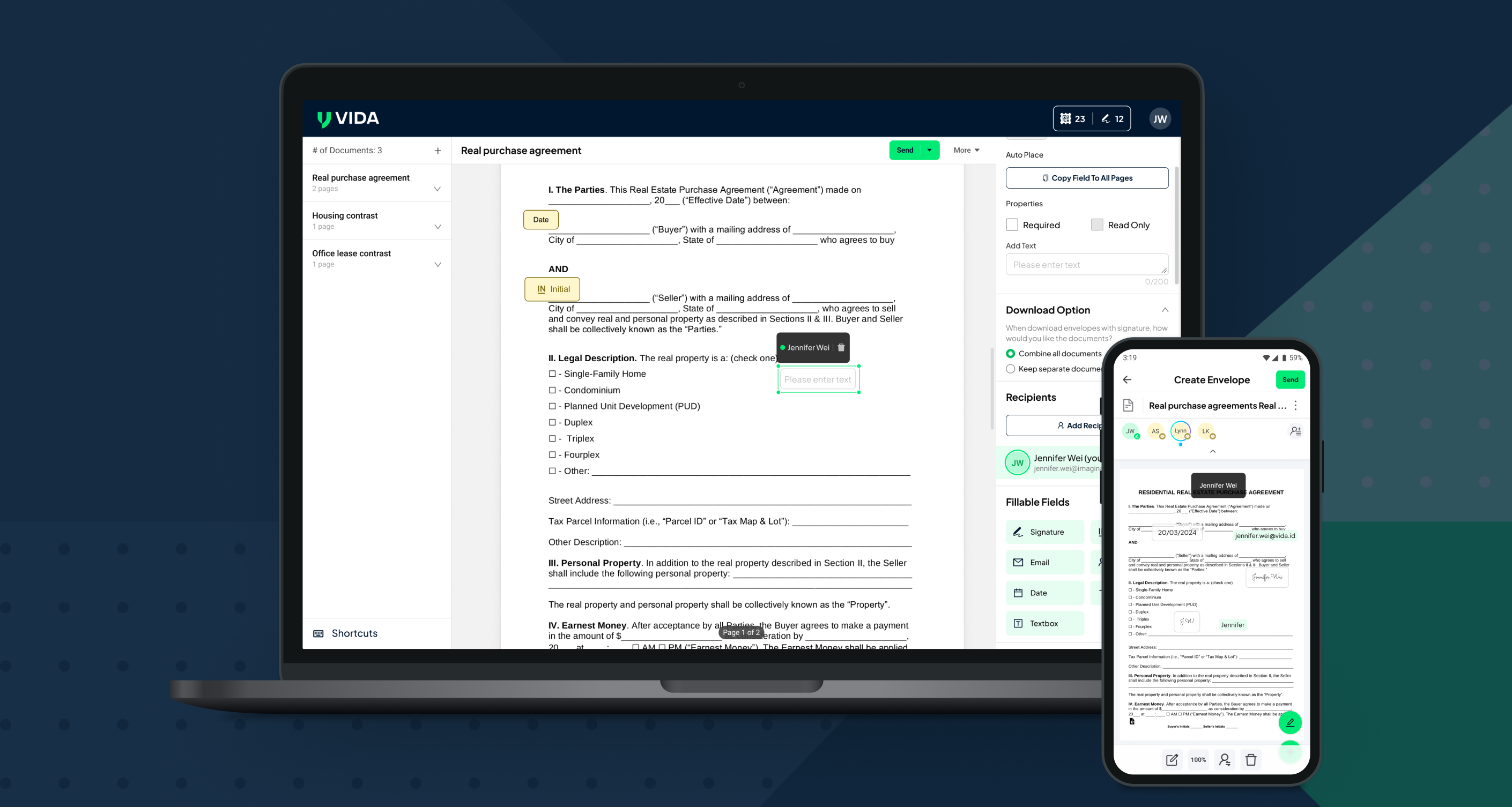Viewport: 1512px width, 807px height.
Task: Collapse recipients row chevron on phone
Action: pos(1213,451)
